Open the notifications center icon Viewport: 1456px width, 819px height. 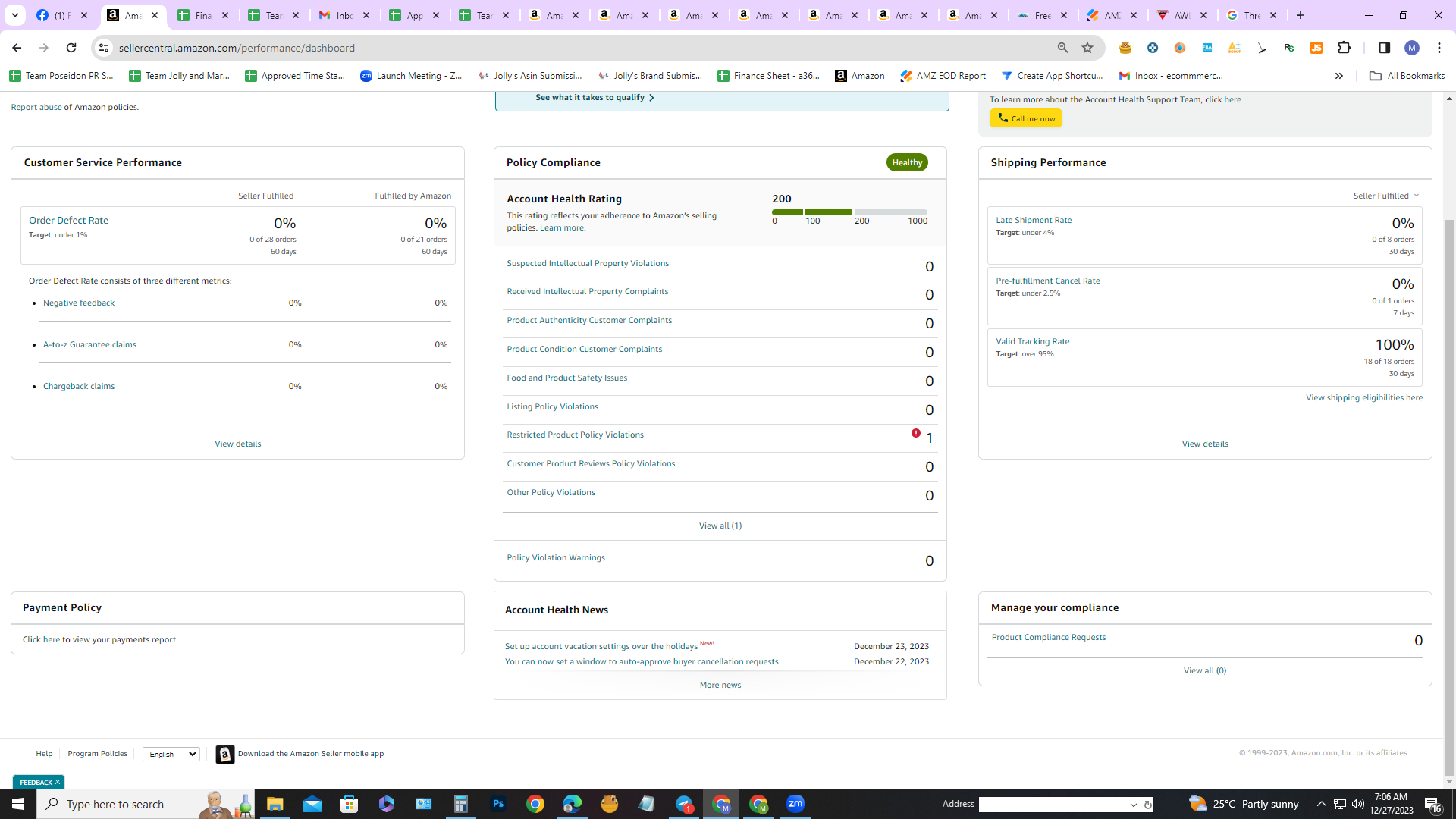click(x=1432, y=804)
